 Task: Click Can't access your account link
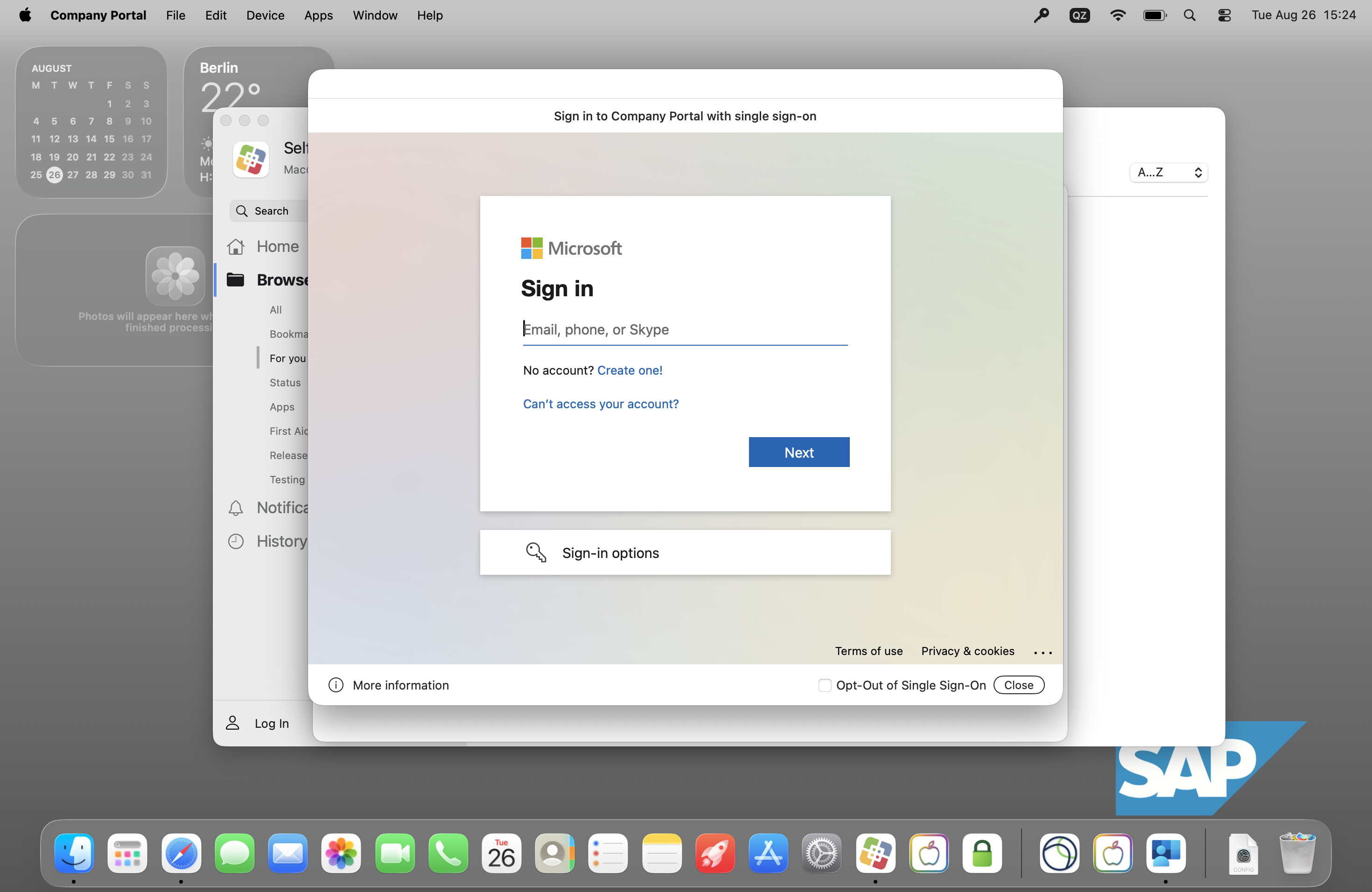pyautogui.click(x=600, y=404)
